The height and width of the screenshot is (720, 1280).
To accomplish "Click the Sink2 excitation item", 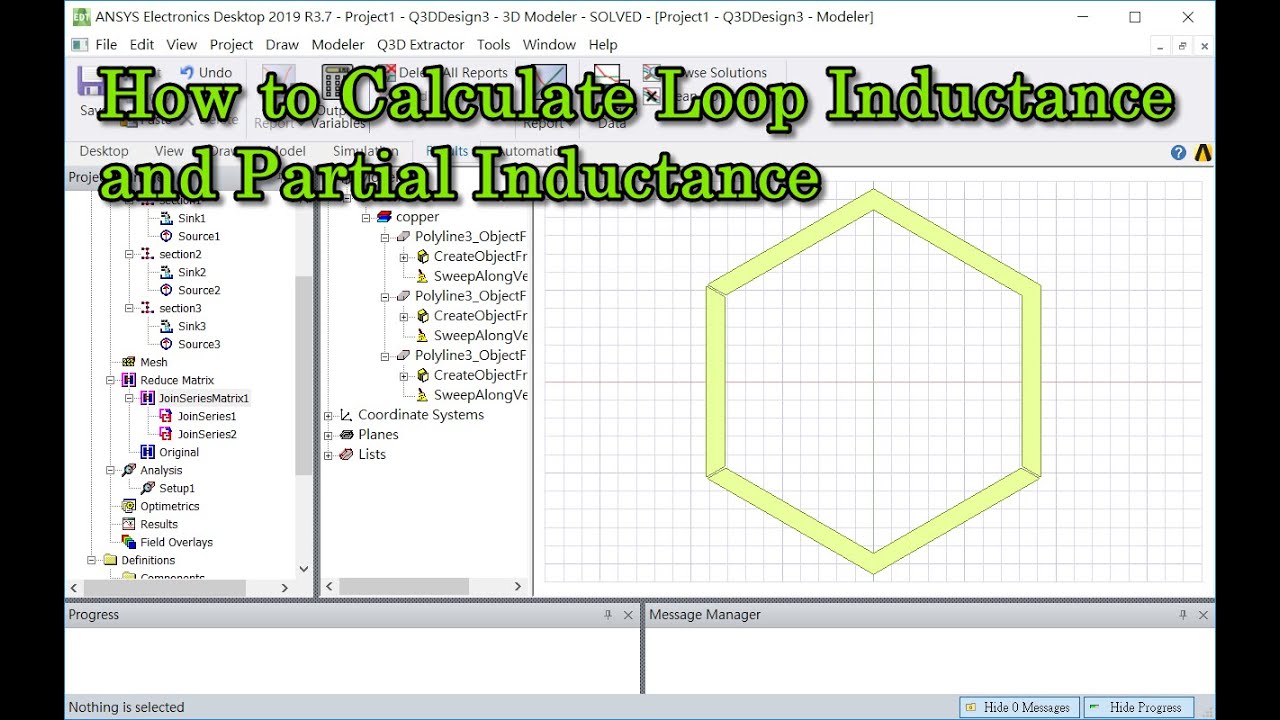I will point(191,272).
